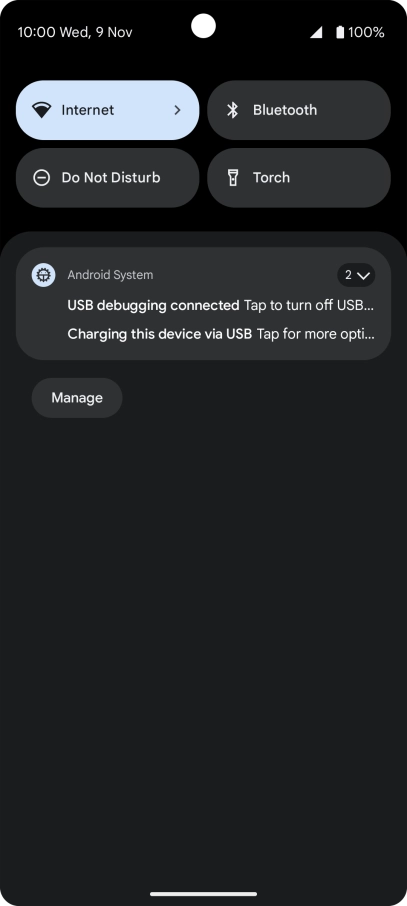Tap the Wi-Fi icon in Internet tile
Image resolution: width=407 pixels, height=906 pixels.
(42, 110)
